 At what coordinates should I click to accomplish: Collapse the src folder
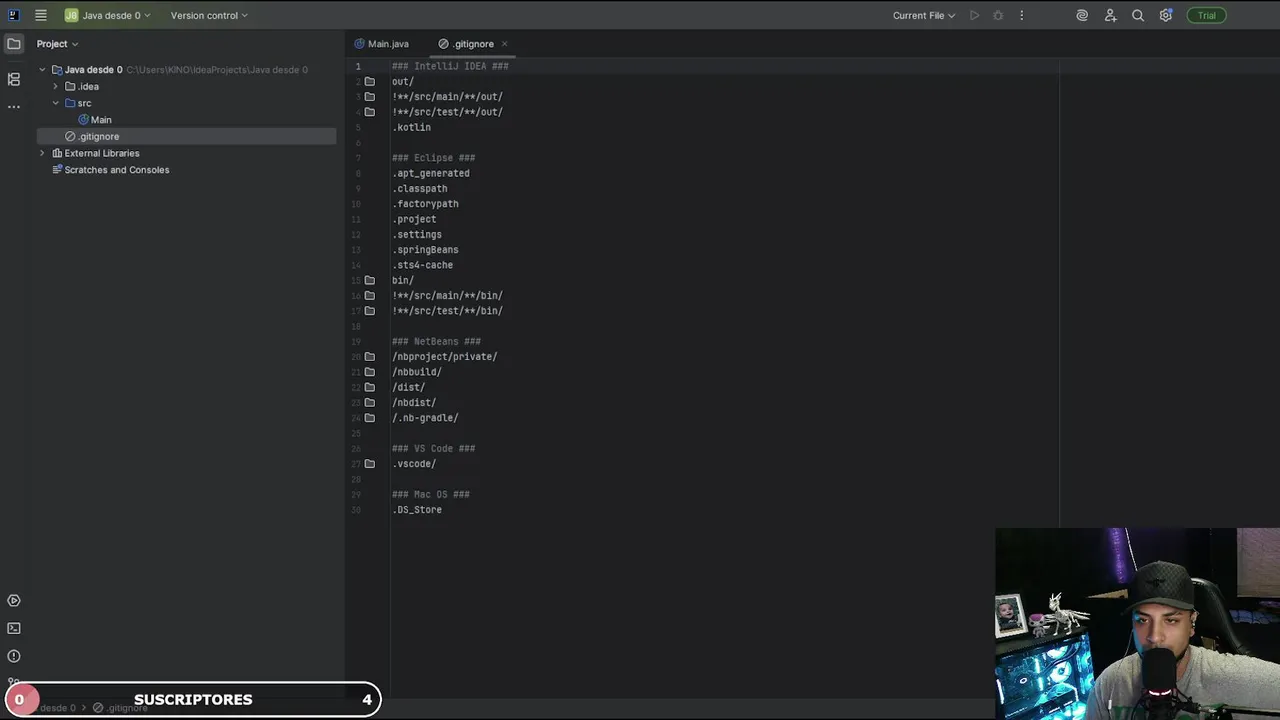click(56, 103)
